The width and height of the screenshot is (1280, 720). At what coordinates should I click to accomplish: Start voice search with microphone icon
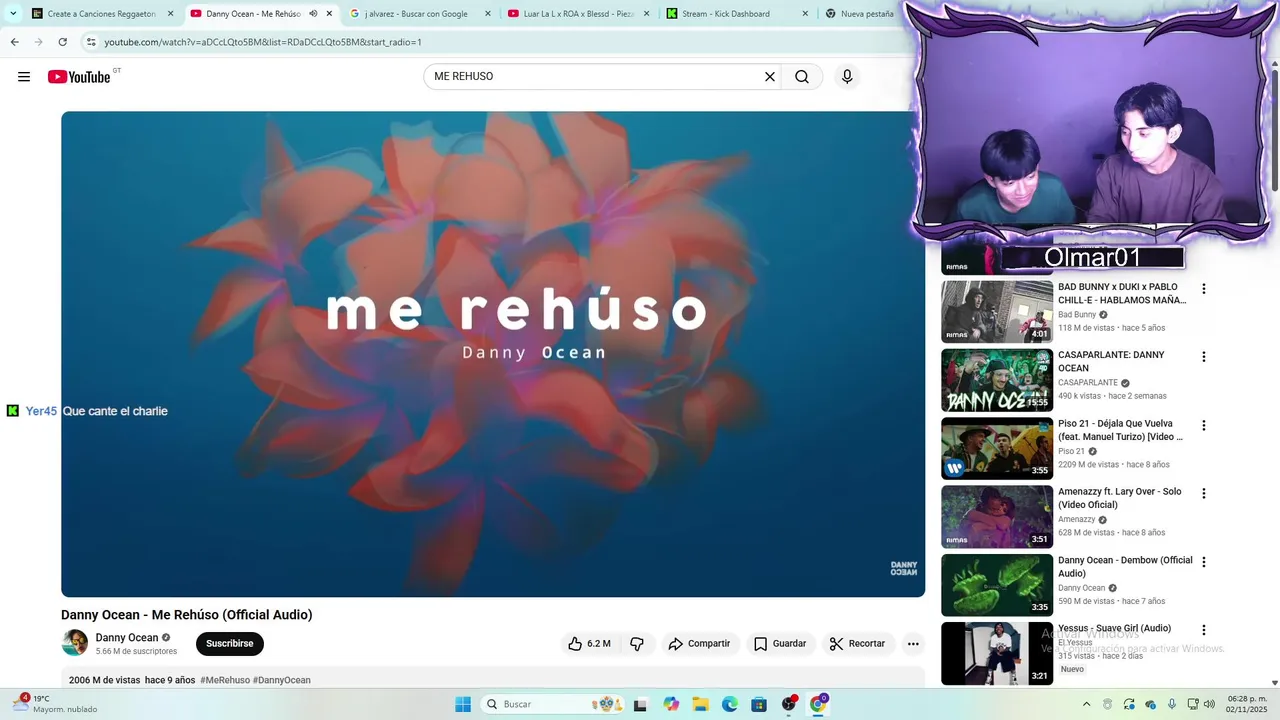847,77
